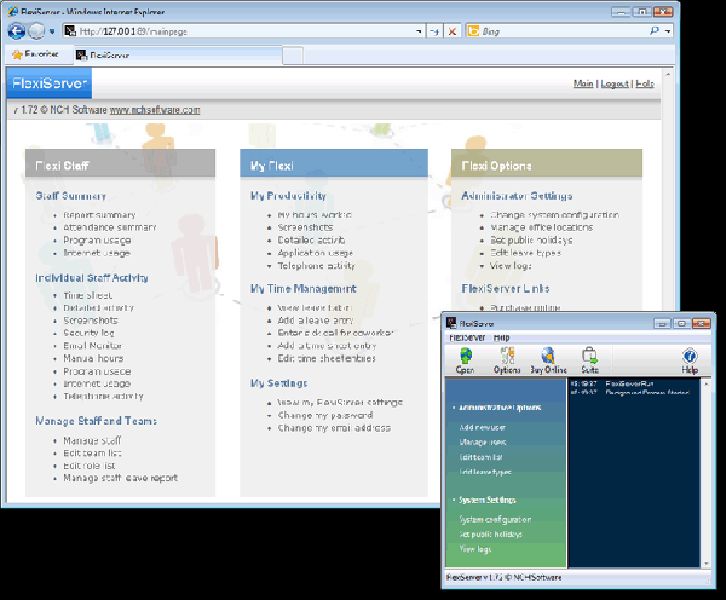The image size is (726, 600).
Task: Open Attendance summary link
Action: click(110, 228)
